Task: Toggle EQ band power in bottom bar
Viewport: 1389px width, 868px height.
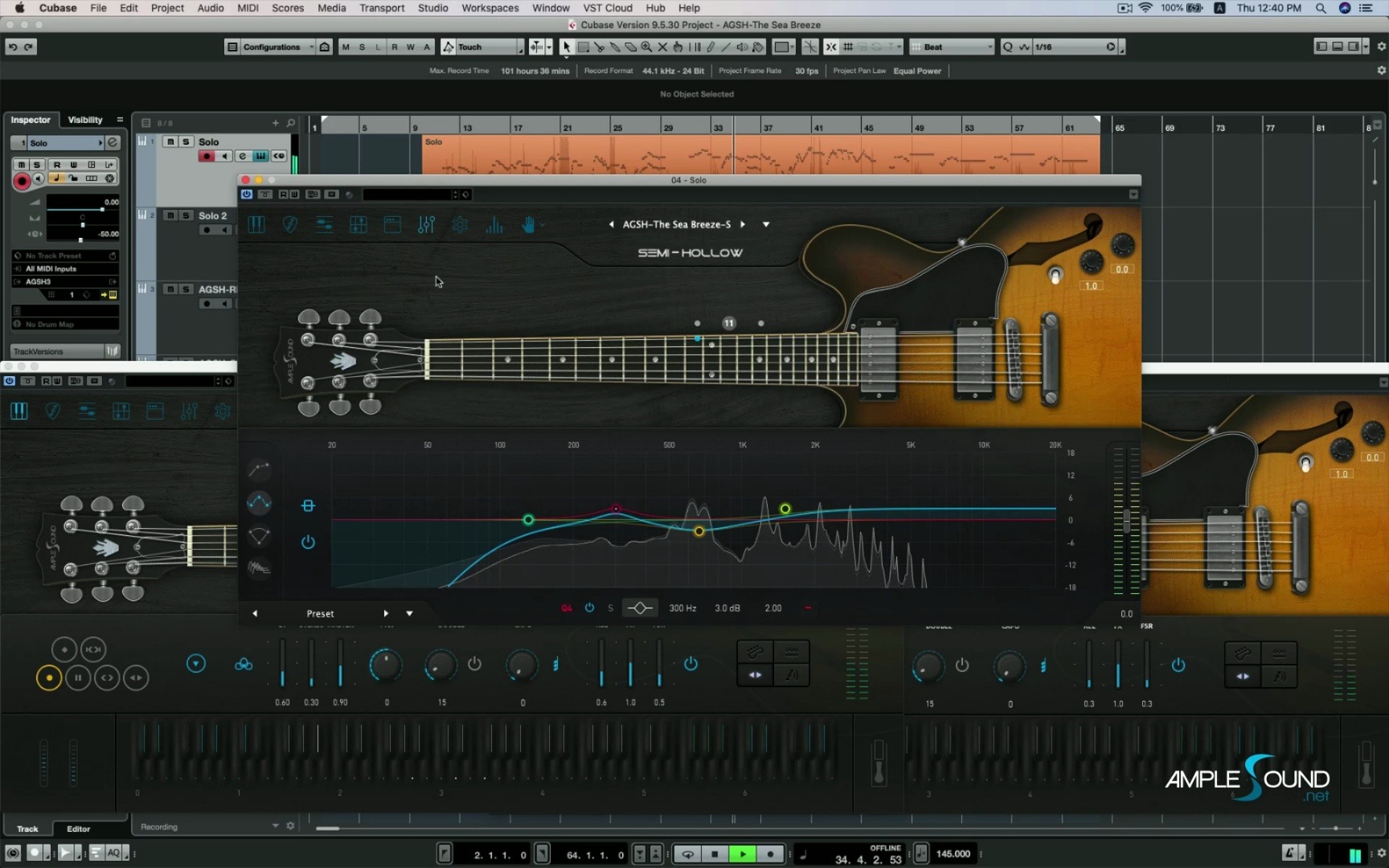Action: coord(589,608)
